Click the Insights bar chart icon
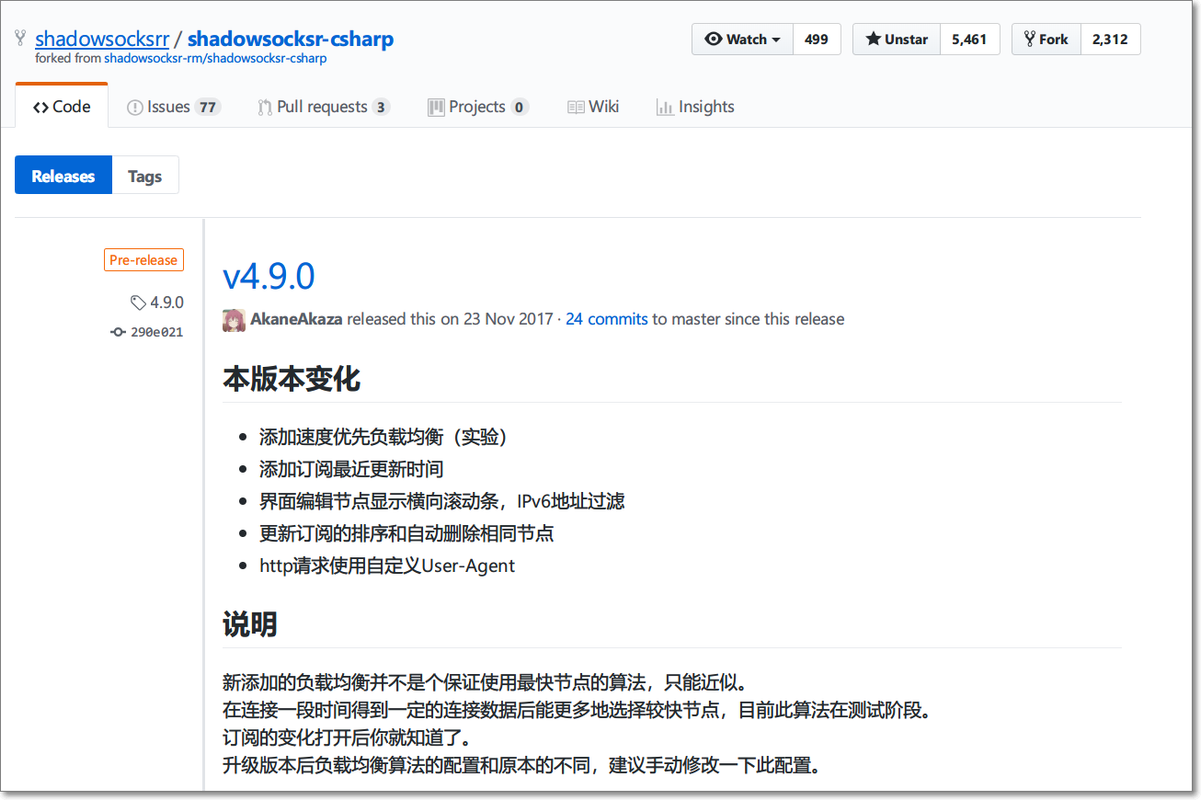Viewport: 1201px width, 800px height. click(x=665, y=108)
